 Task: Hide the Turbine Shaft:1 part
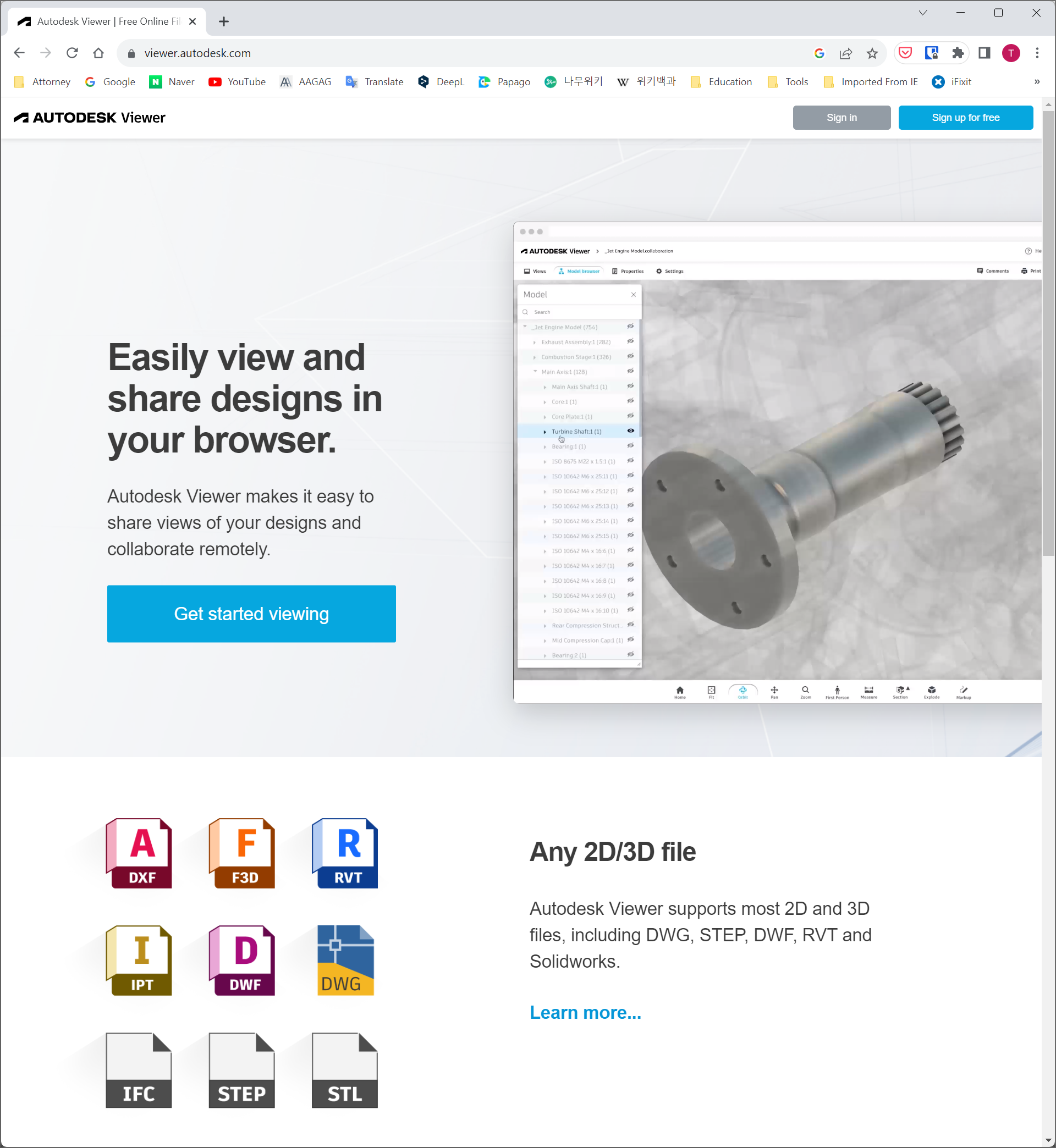tap(630, 431)
